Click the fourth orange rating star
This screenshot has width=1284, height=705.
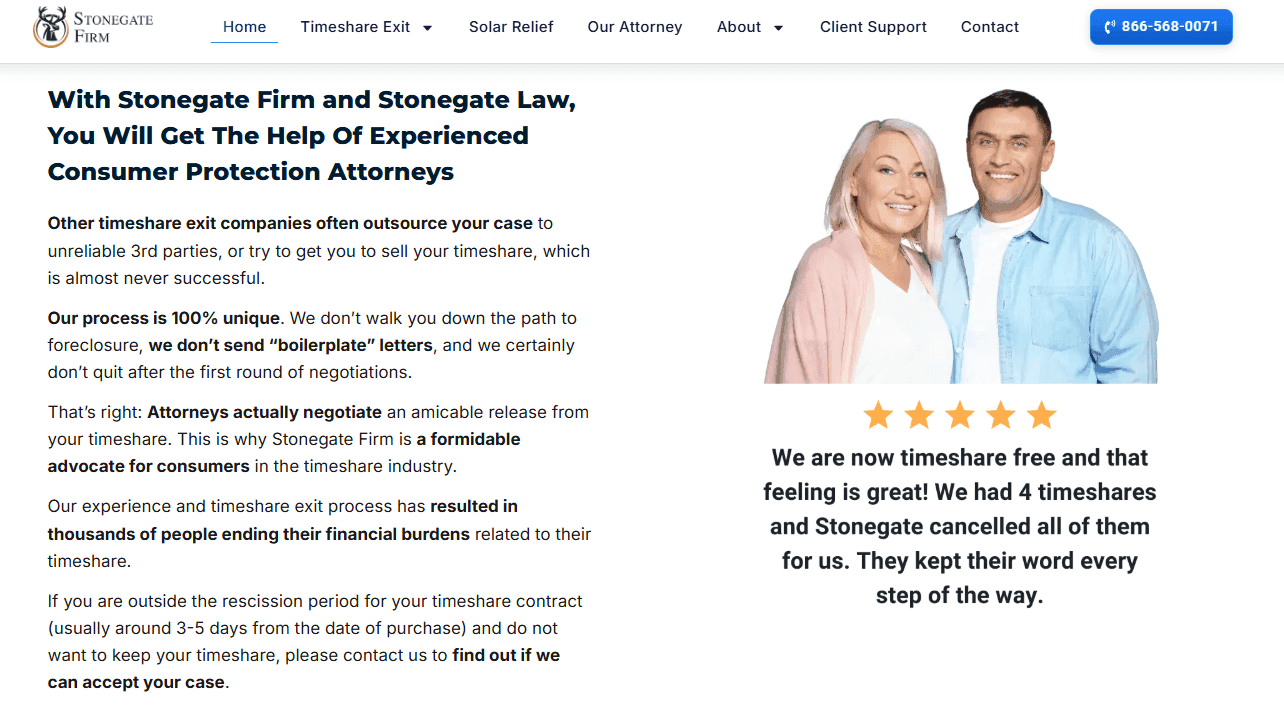(x=1001, y=414)
